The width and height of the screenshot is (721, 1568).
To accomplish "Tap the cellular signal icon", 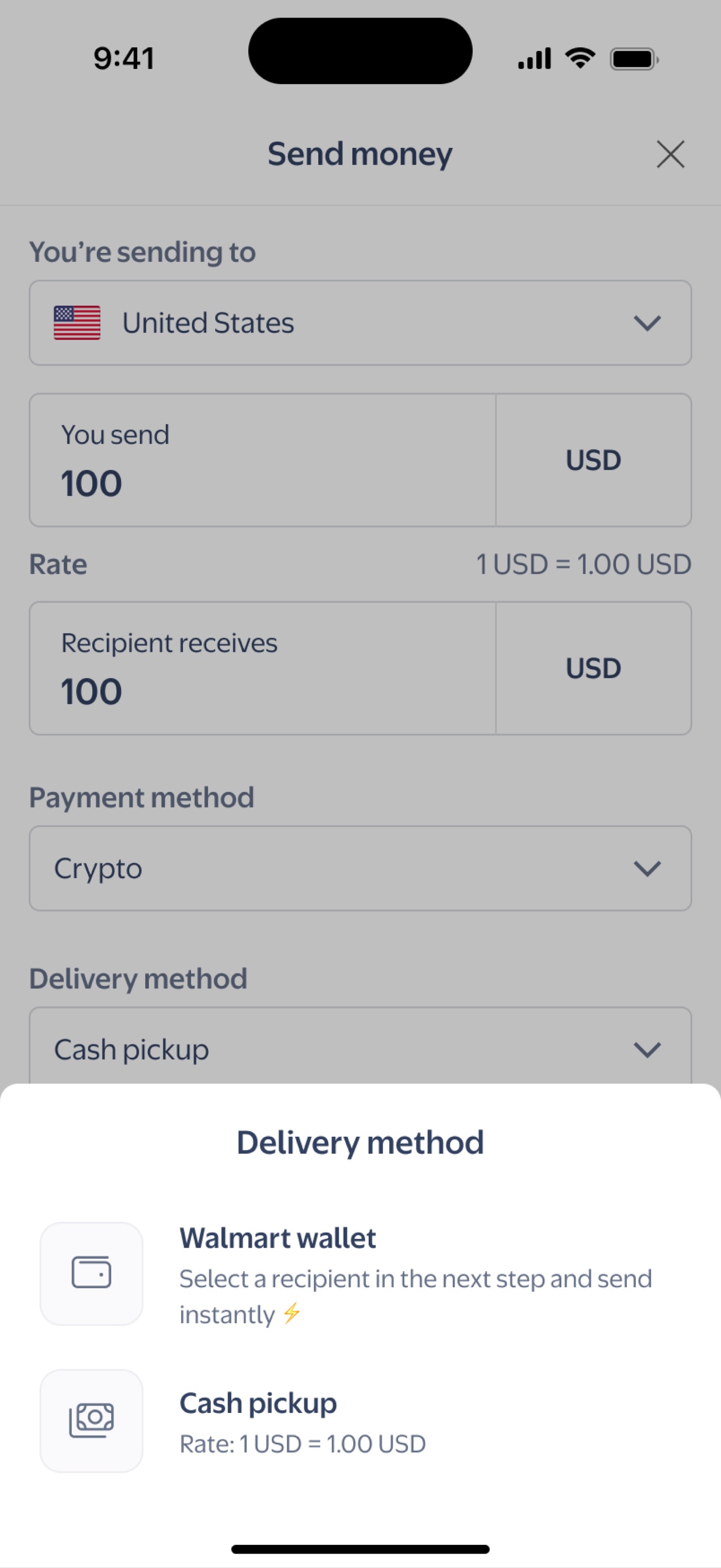I will (x=534, y=59).
